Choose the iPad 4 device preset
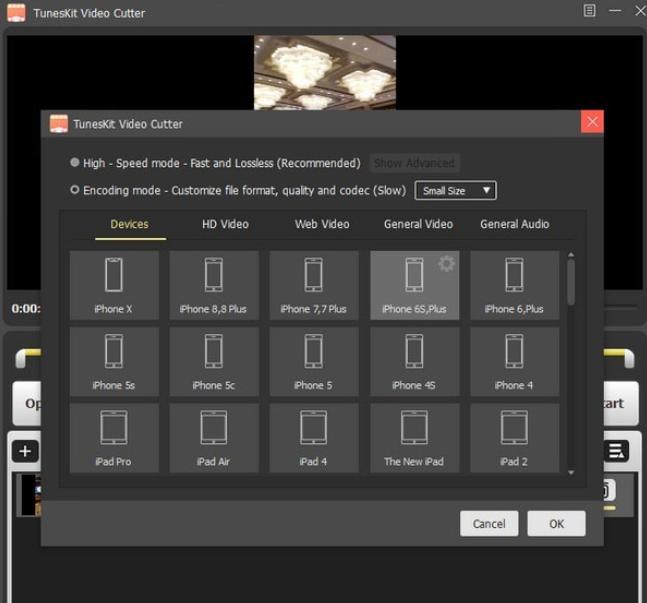This screenshot has width=647, height=603. pos(314,438)
